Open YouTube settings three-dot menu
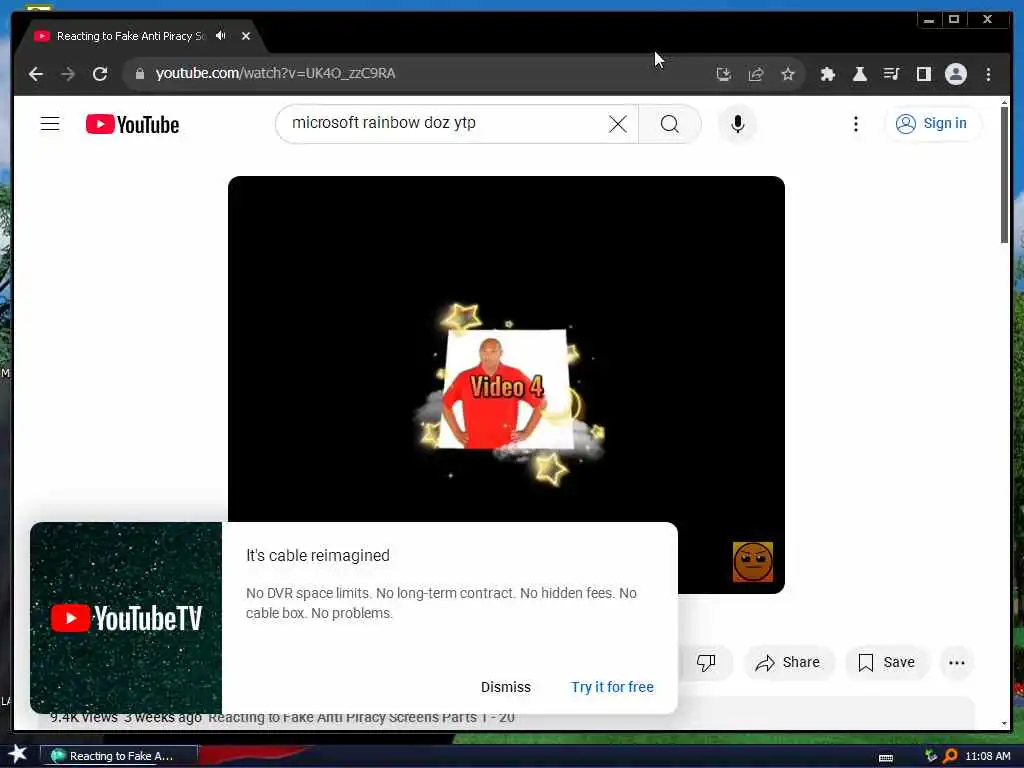The height and width of the screenshot is (768, 1024). pyautogui.click(x=856, y=123)
